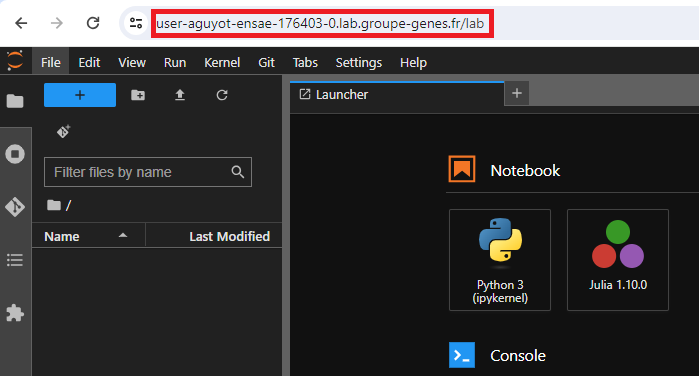Screen dimensions: 699x376
Task: Launch a Python 3 (ipykernel) notebook
Action: coord(500,260)
